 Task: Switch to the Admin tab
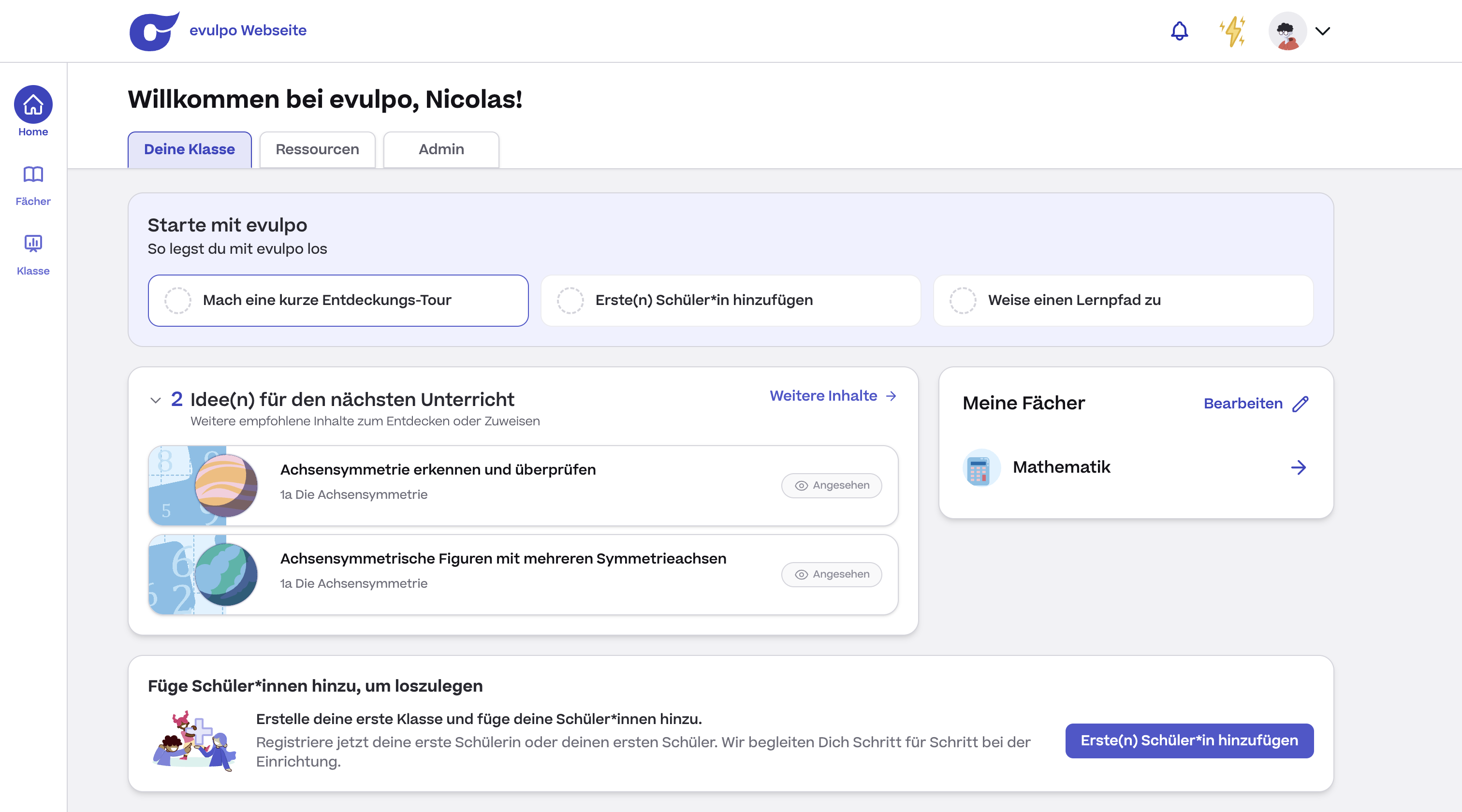[x=441, y=149]
